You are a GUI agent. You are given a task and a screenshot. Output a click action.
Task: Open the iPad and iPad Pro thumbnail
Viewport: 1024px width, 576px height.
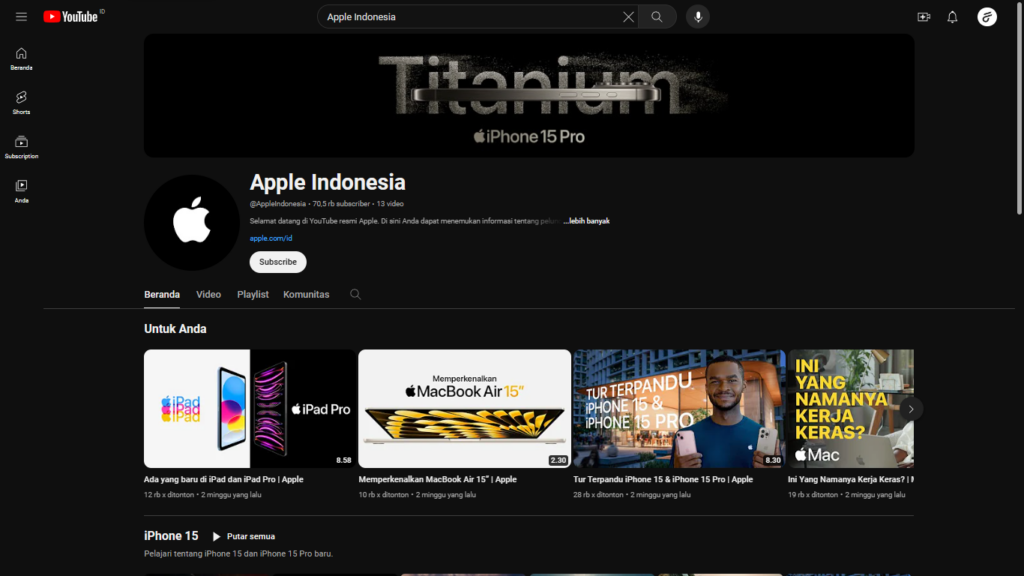(250, 409)
